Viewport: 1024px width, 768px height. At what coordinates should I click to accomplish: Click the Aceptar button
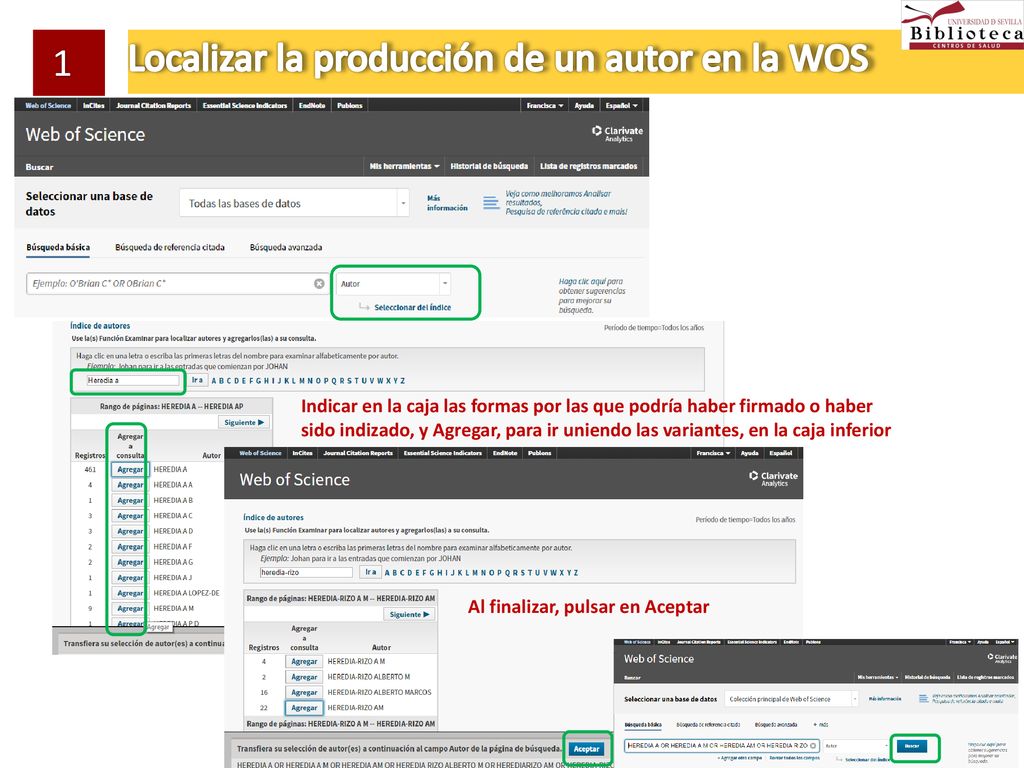click(586, 749)
